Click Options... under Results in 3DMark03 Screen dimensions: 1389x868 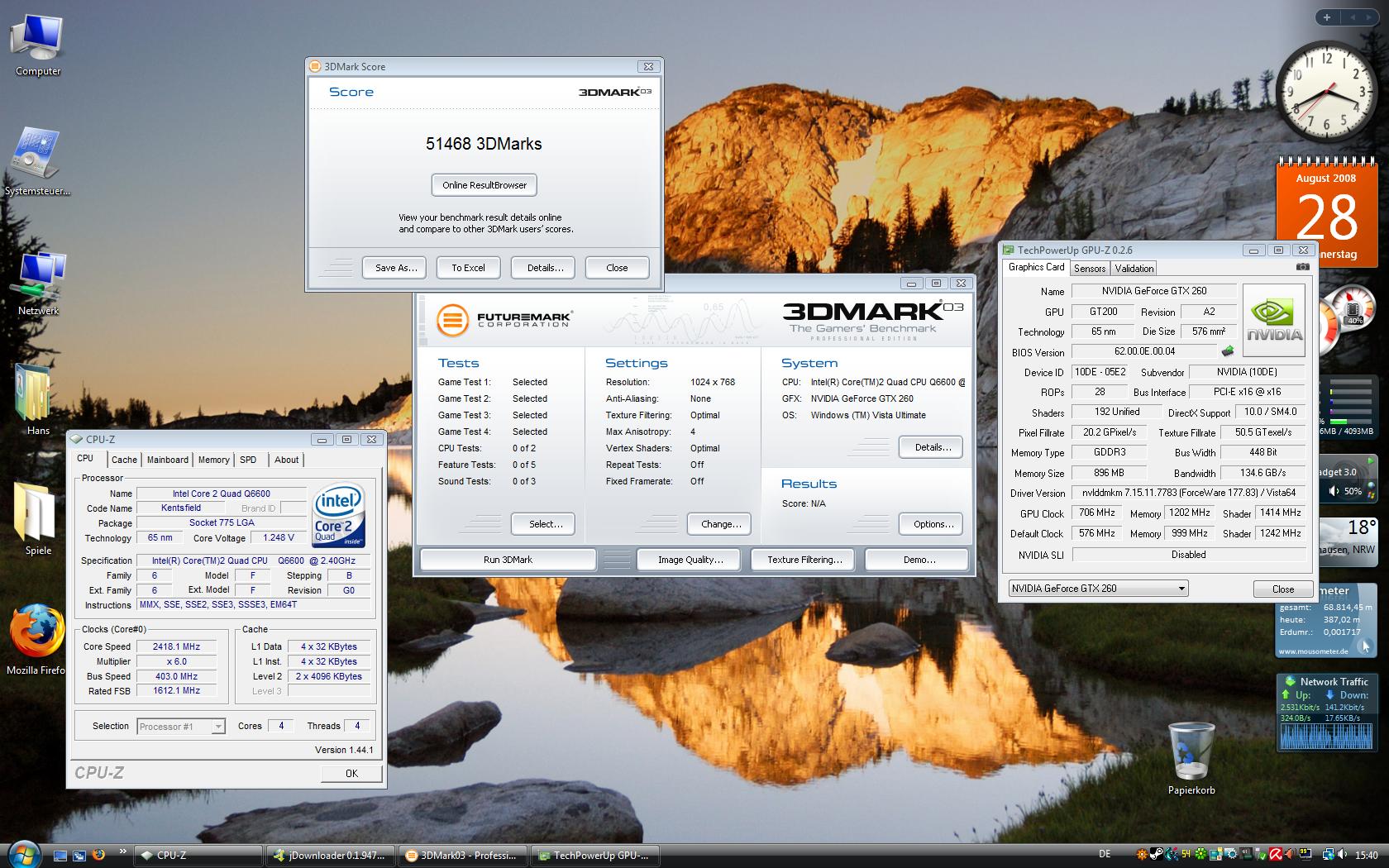[x=930, y=524]
